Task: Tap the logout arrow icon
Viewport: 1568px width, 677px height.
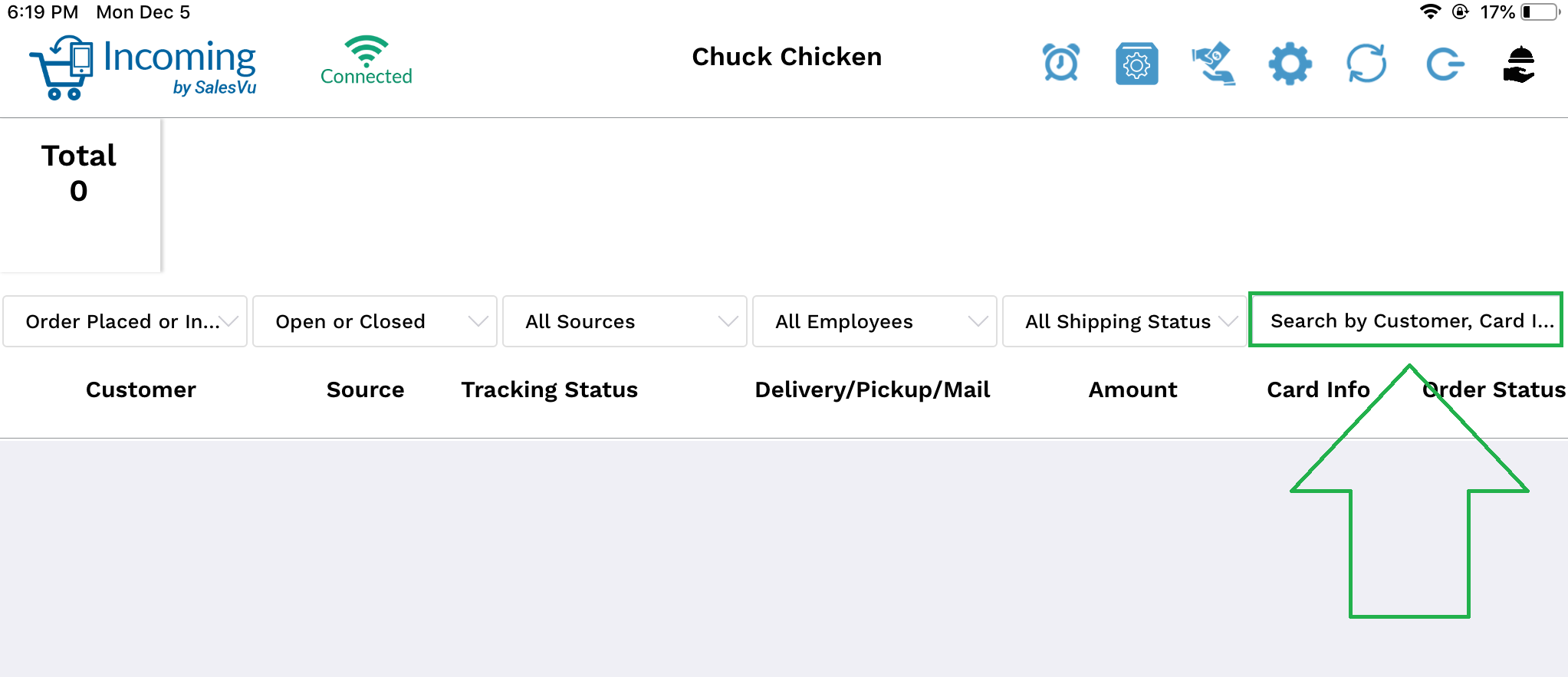Action: pos(1445,64)
